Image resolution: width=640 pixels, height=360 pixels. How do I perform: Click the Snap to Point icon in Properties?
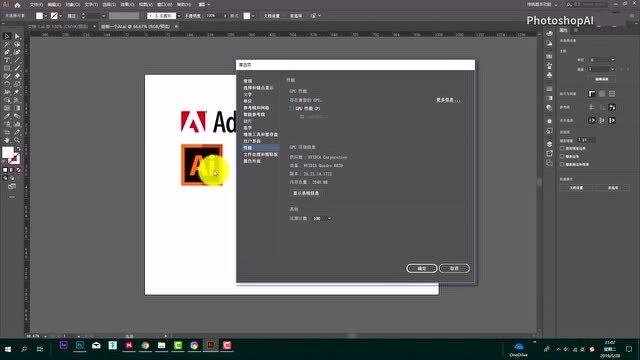coord(592,120)
